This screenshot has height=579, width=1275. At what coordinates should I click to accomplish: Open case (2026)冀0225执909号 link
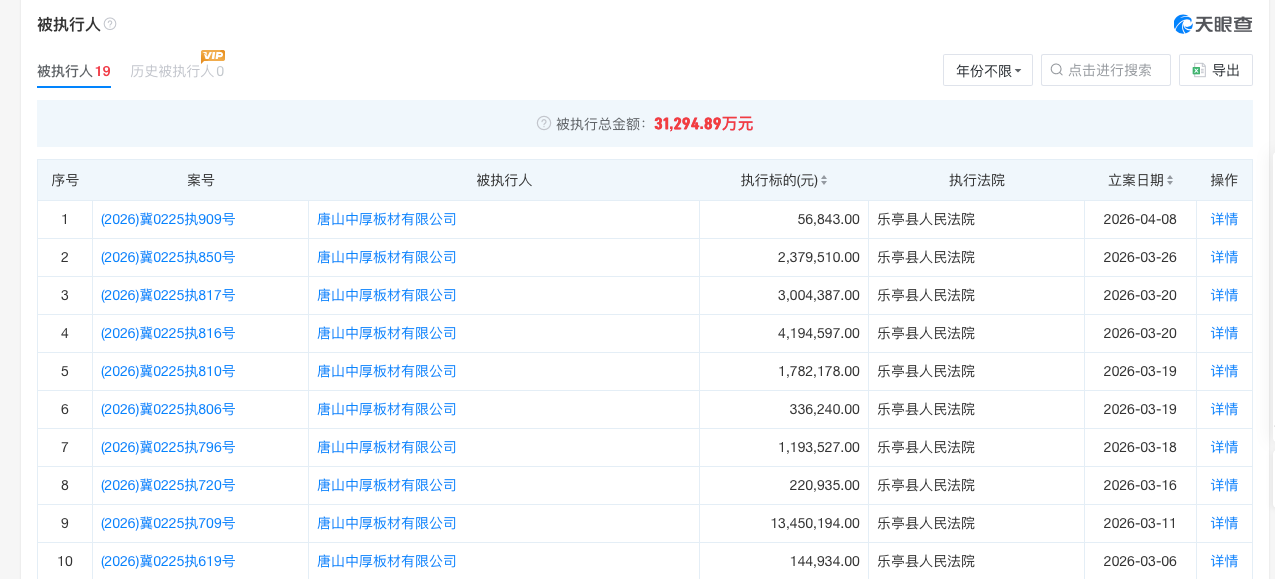pyautogui.click(x=168, y=219)
